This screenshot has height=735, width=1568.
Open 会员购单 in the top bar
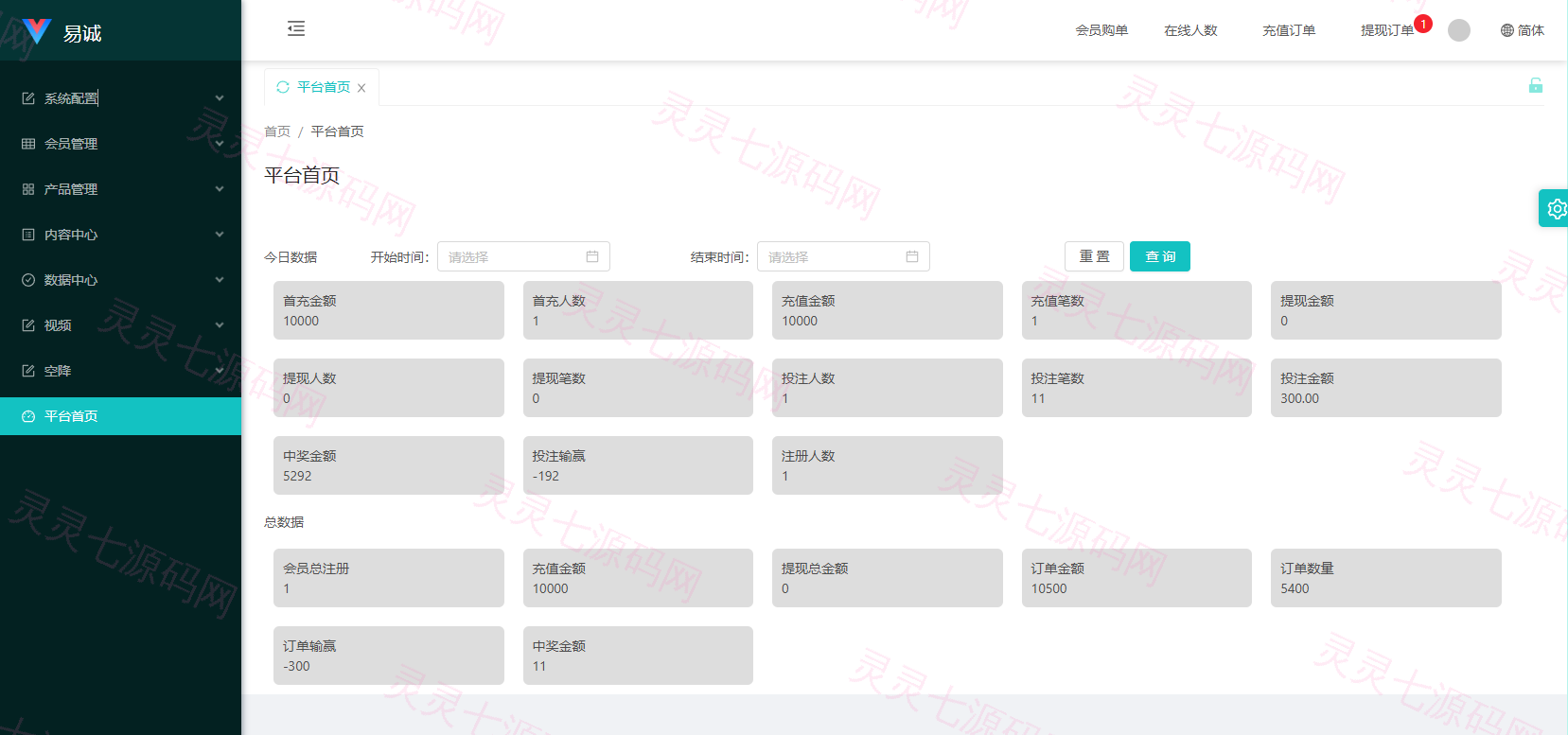tap(1101, 30)
